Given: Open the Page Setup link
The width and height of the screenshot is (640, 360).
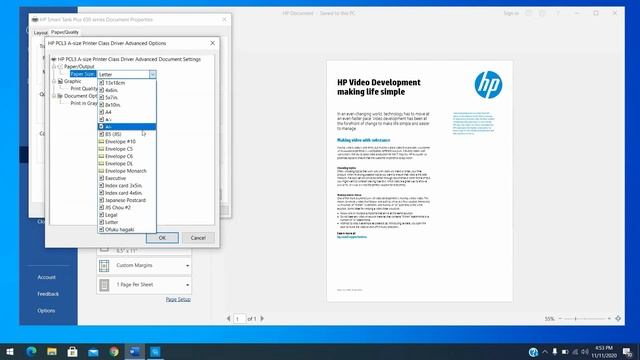Looking at the screenshot, I should [x=178, y=299].
